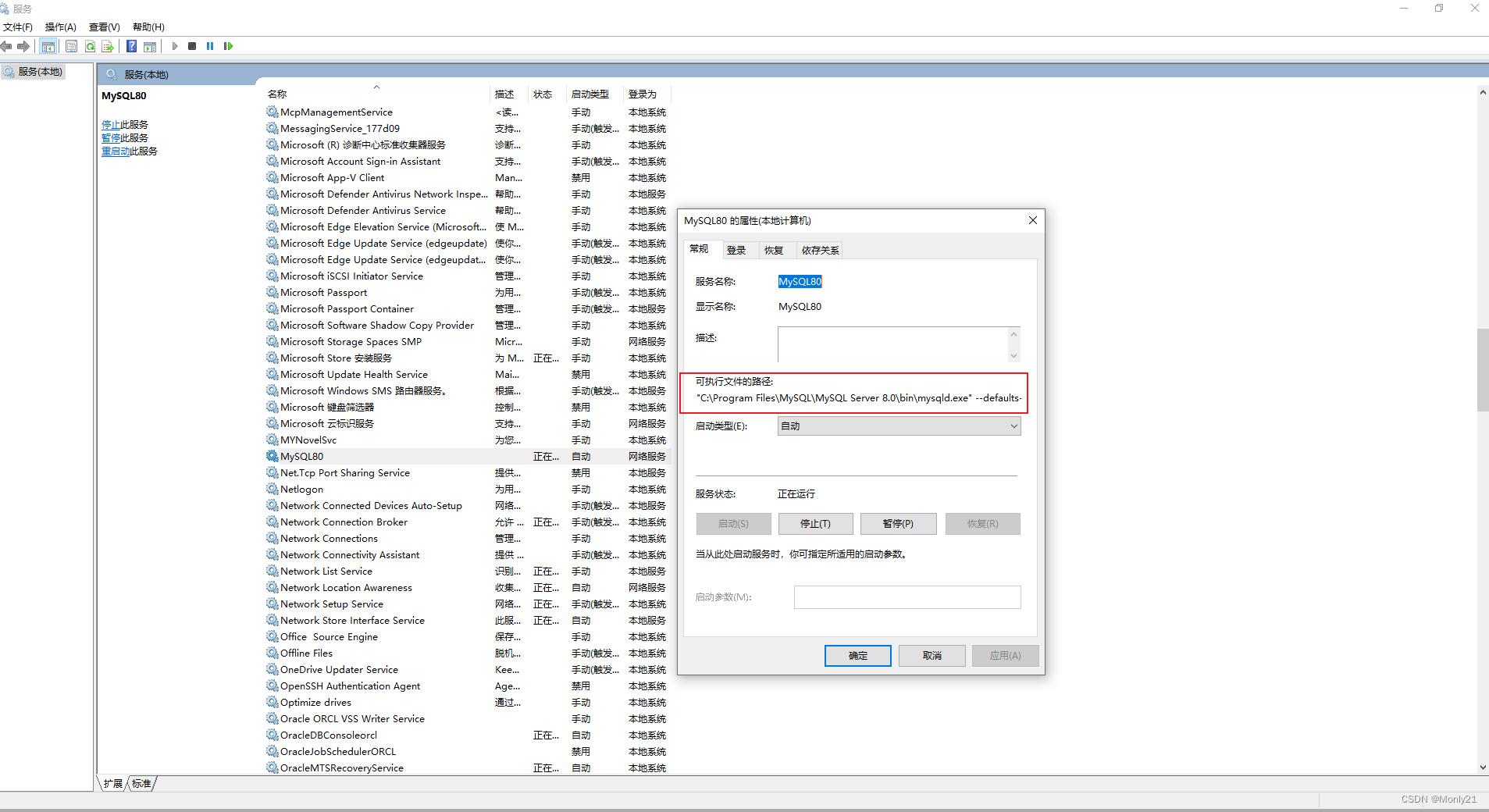The image size is (1489, 812).
Task: Open the 启动类型 dropdown set to 自动
Action: pos(899,426)
